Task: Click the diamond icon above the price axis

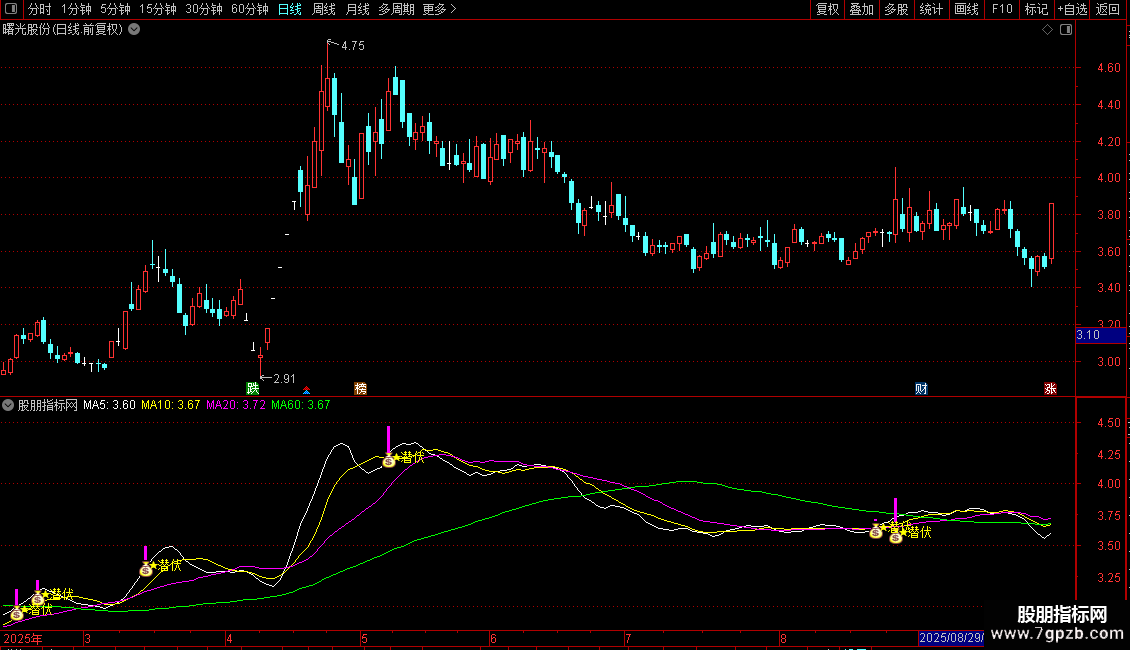Action: [1047, 30]
